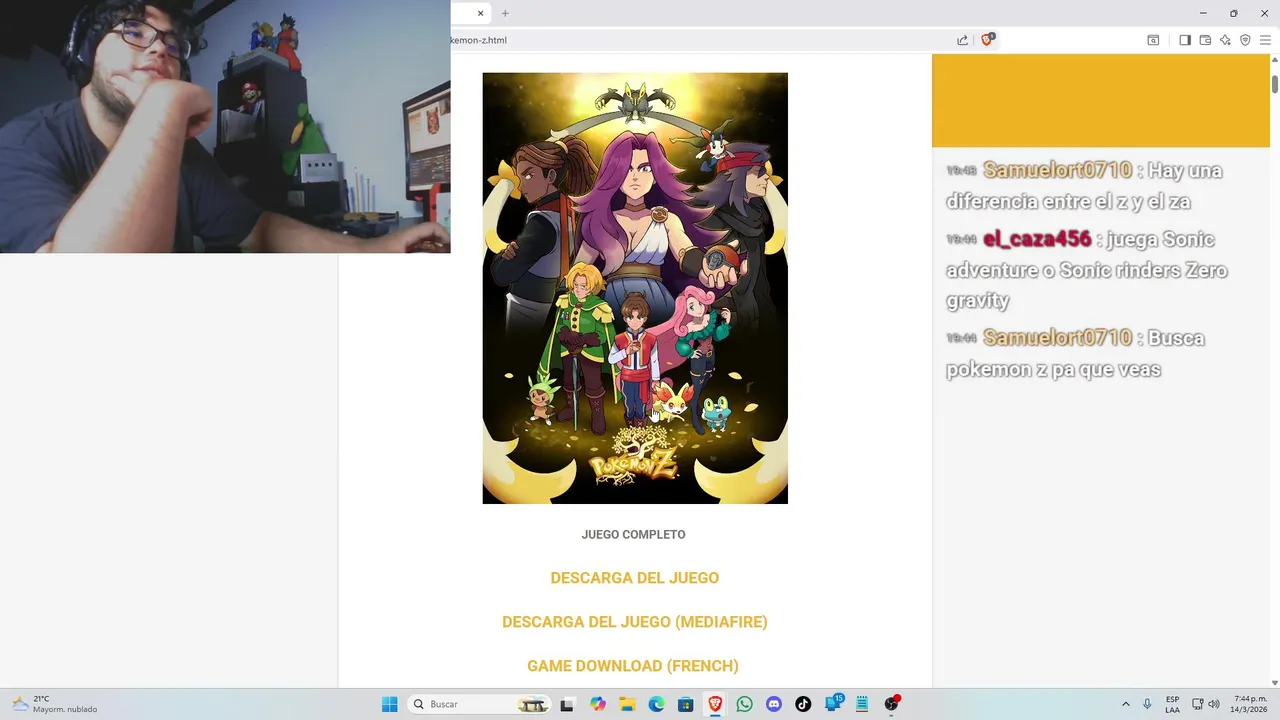Screen dimensions: 1280x720
Task: Open taskbar app with 15 notifications badge
Action: (833, 704)
